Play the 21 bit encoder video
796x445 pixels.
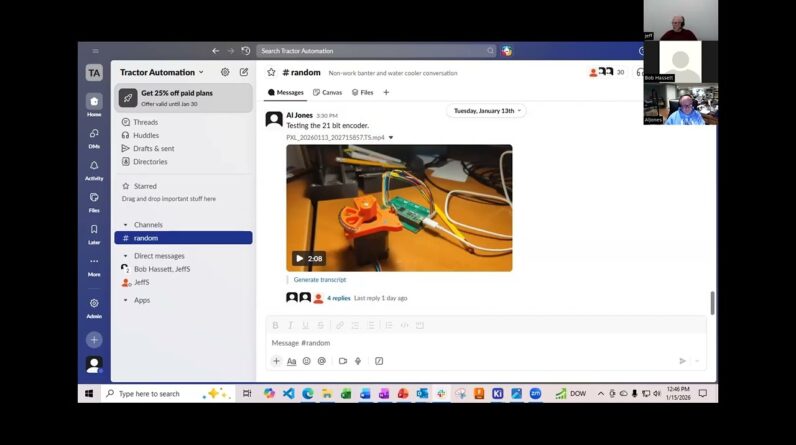[300, 258]
